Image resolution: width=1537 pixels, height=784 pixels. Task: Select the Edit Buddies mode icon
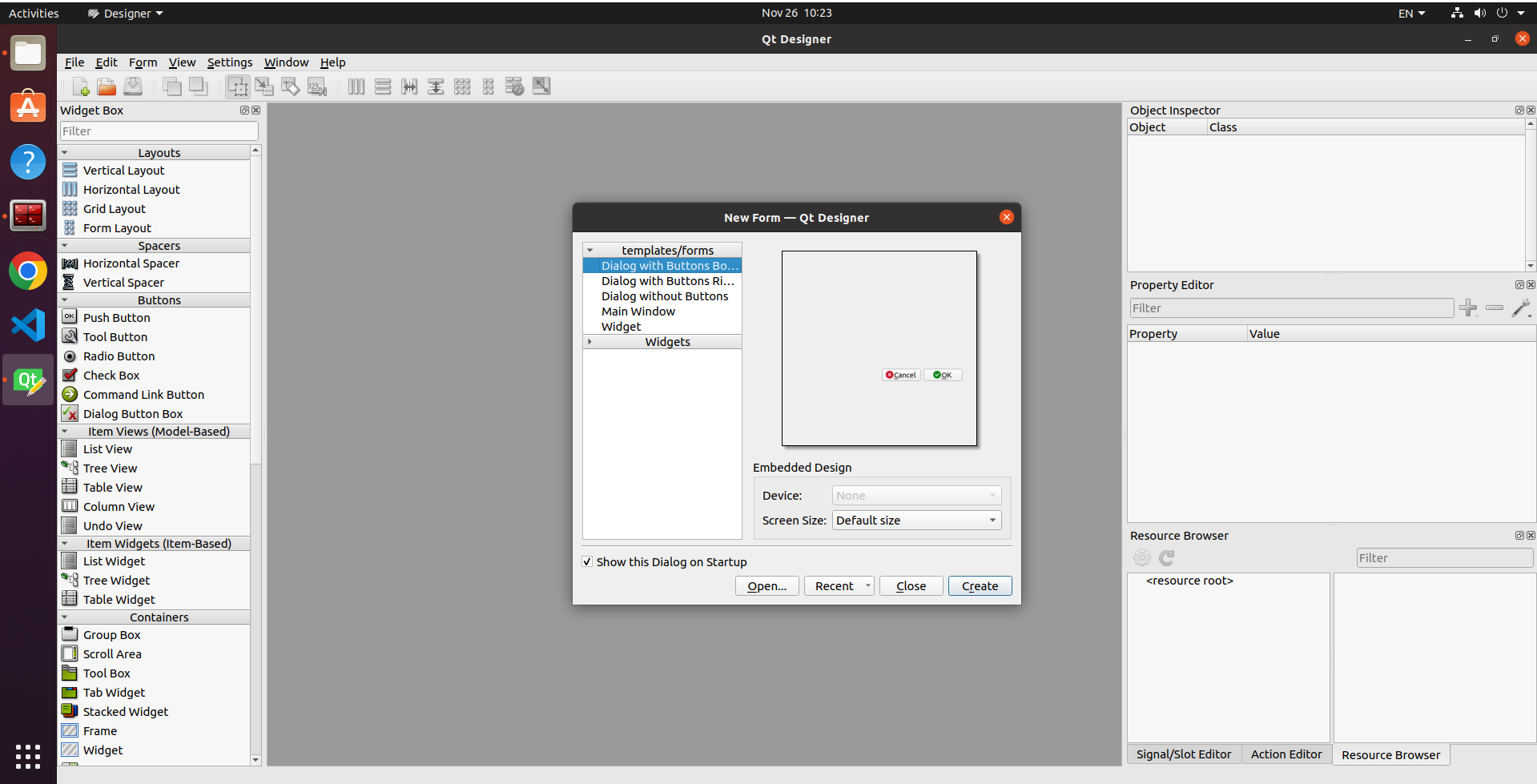[291, 86]
